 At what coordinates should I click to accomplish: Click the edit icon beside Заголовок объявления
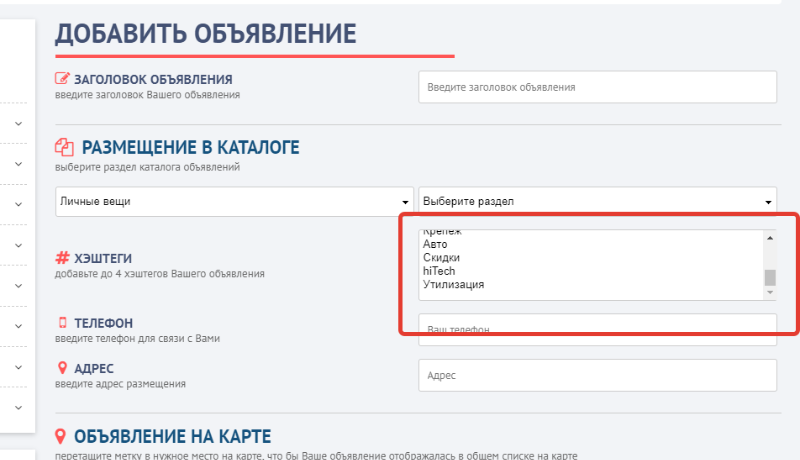[63, 79]
